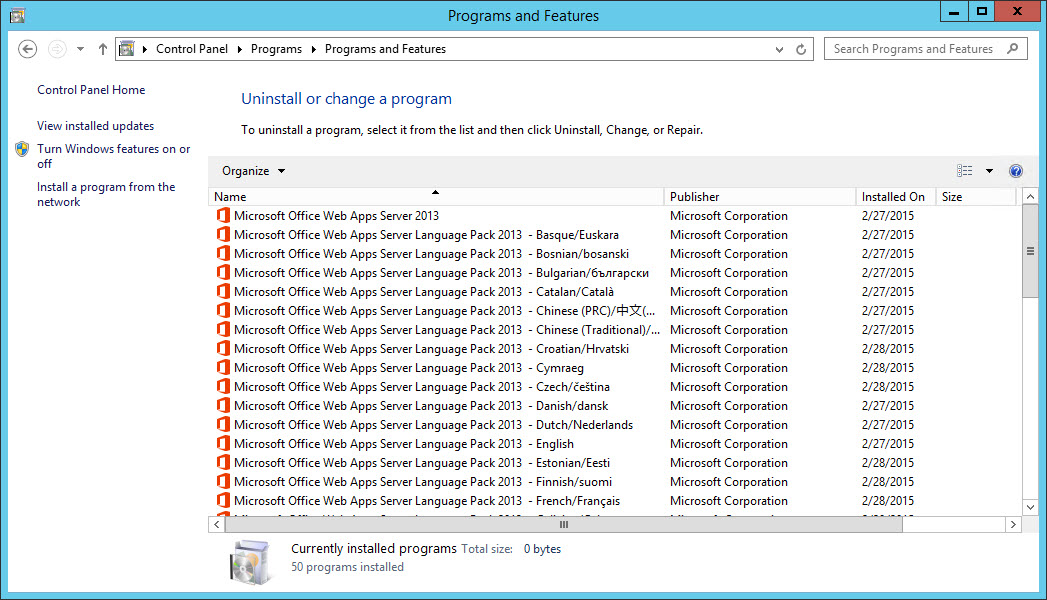Open Install a program from the network
1047x600 pixels.
pyautogui.click(x=106, y=194)
